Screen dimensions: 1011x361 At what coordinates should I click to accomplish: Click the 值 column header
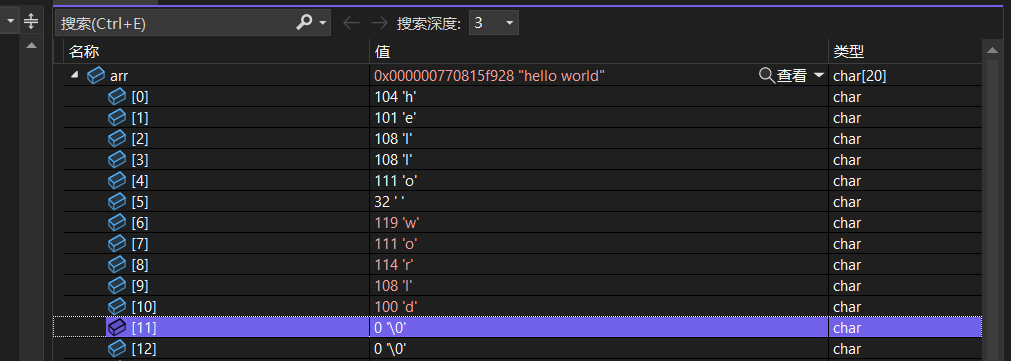coord(382,52)
